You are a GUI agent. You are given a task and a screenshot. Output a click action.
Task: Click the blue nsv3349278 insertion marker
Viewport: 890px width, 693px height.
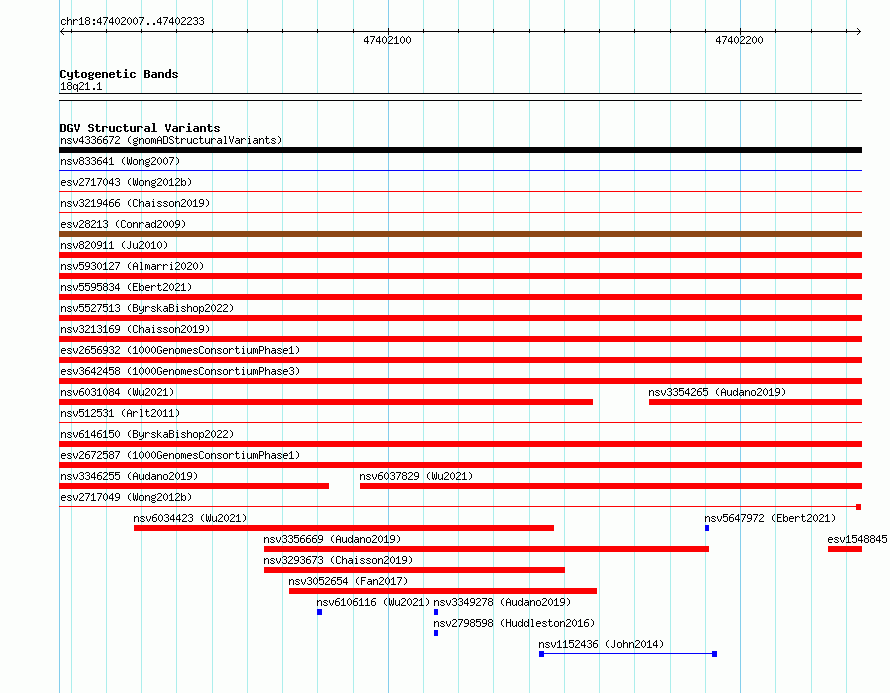tap(436, 612)
